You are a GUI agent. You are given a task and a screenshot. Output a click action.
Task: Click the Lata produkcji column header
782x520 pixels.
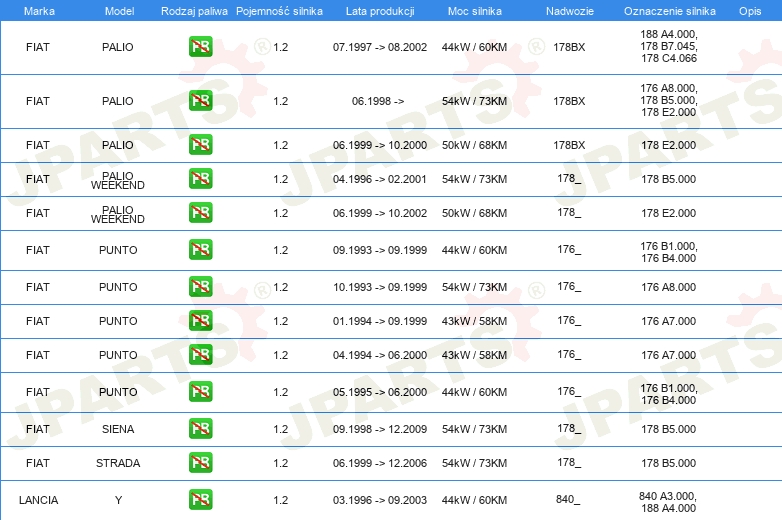coord(380,11)
